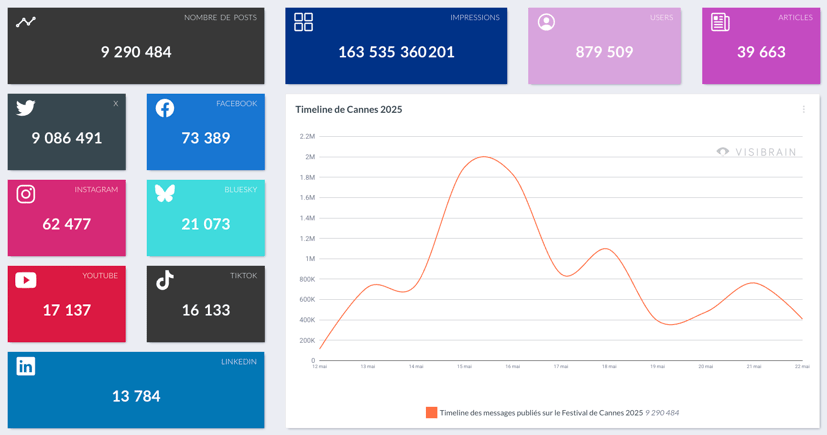Click the 'IMPRESSIONS' card label
Screen dimensions: 827x435
point(475,17)
